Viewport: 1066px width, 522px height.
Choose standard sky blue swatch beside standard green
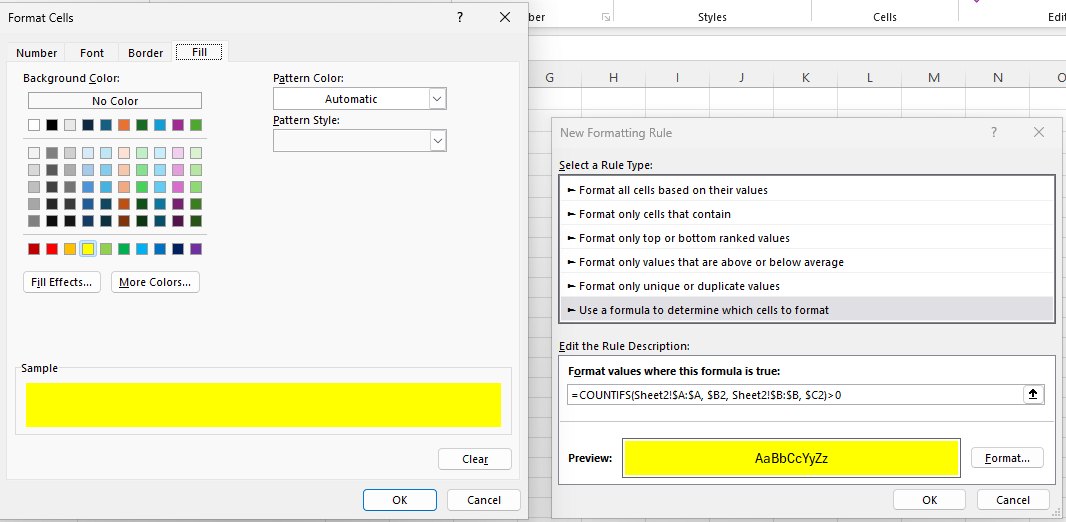coord(142,249)
